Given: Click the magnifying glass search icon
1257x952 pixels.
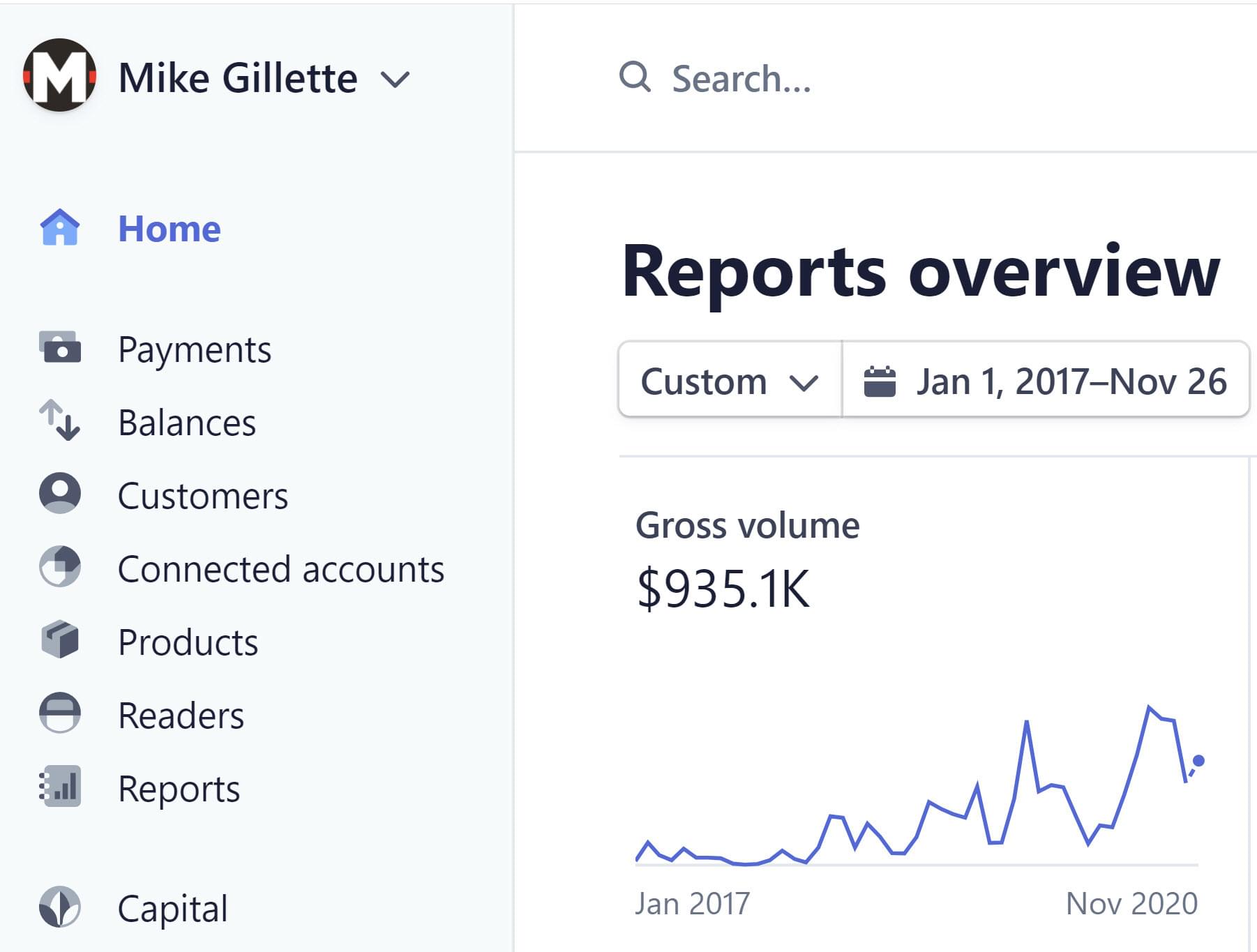Looking at the screenshot, I should coord(635,77).
